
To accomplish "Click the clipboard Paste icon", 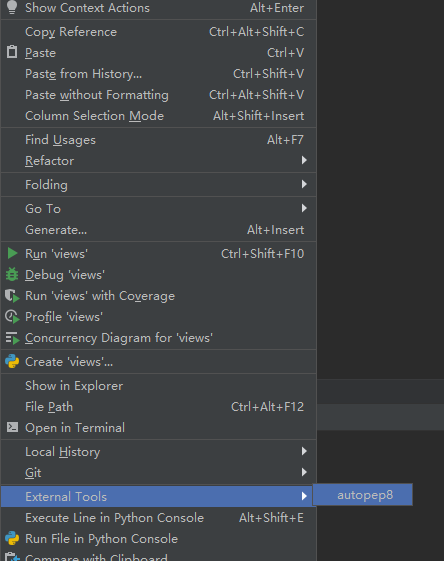I will tap(12, 52).
